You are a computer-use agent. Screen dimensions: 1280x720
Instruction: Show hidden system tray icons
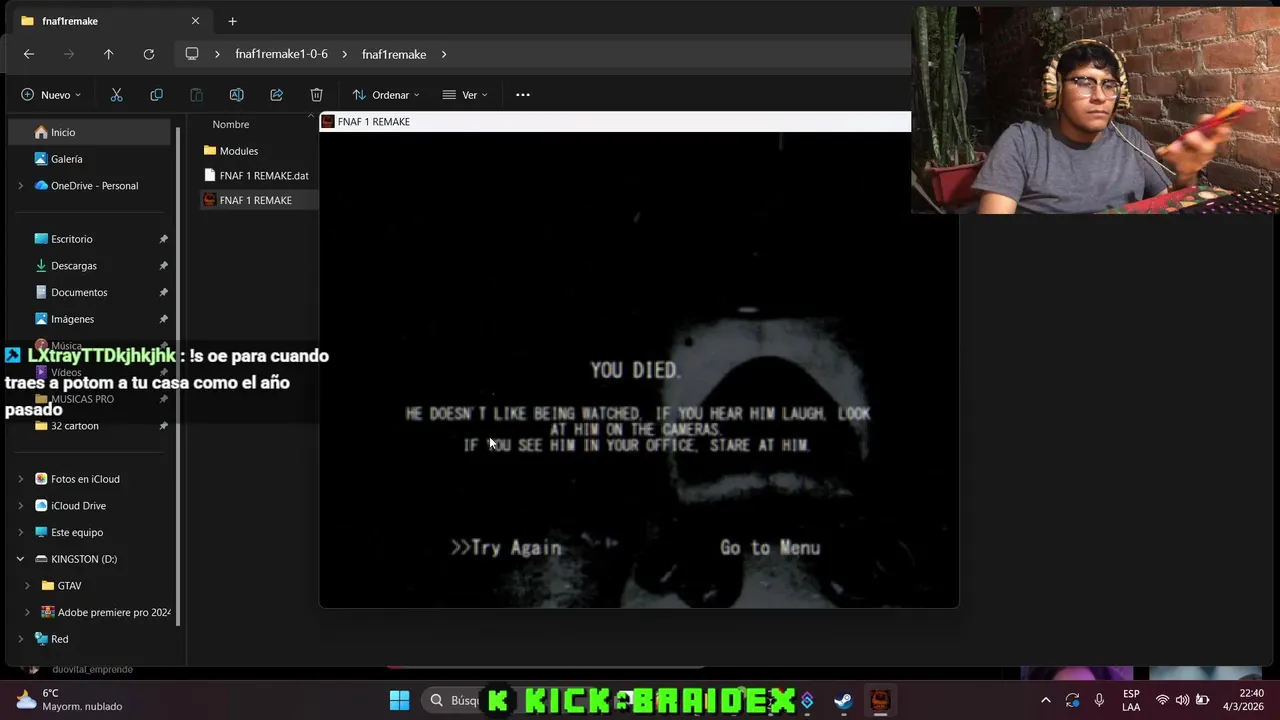[x=1046, y=700]
